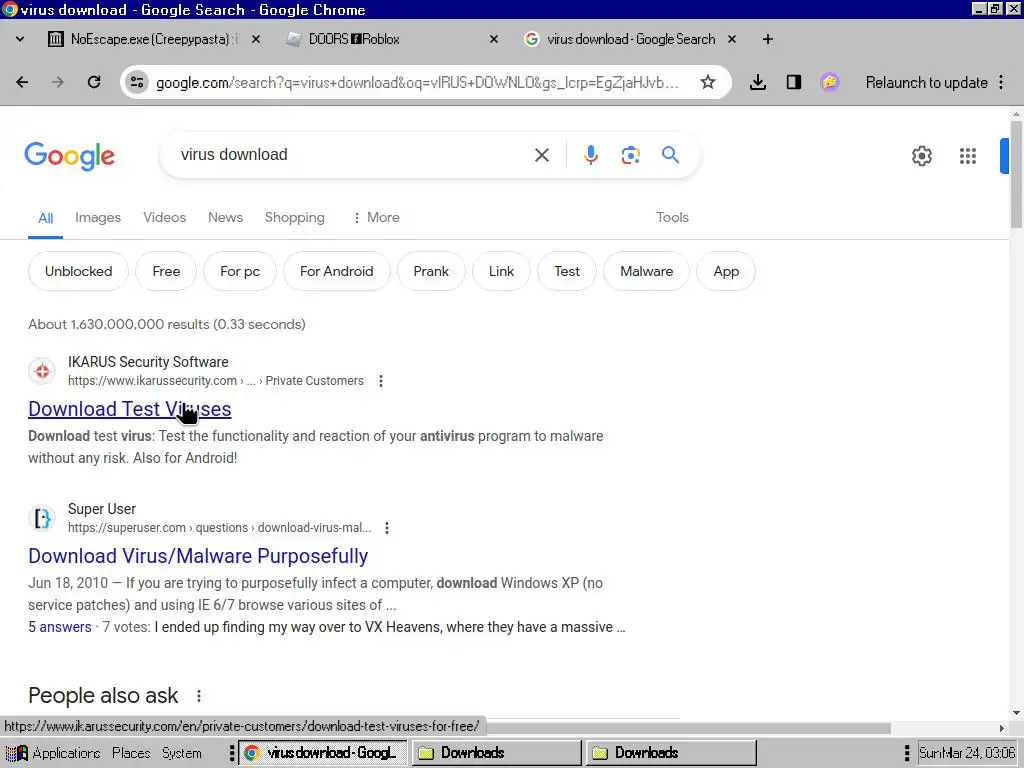Apply the Unblocked filter chip
1024x768 pixels.
78,271
